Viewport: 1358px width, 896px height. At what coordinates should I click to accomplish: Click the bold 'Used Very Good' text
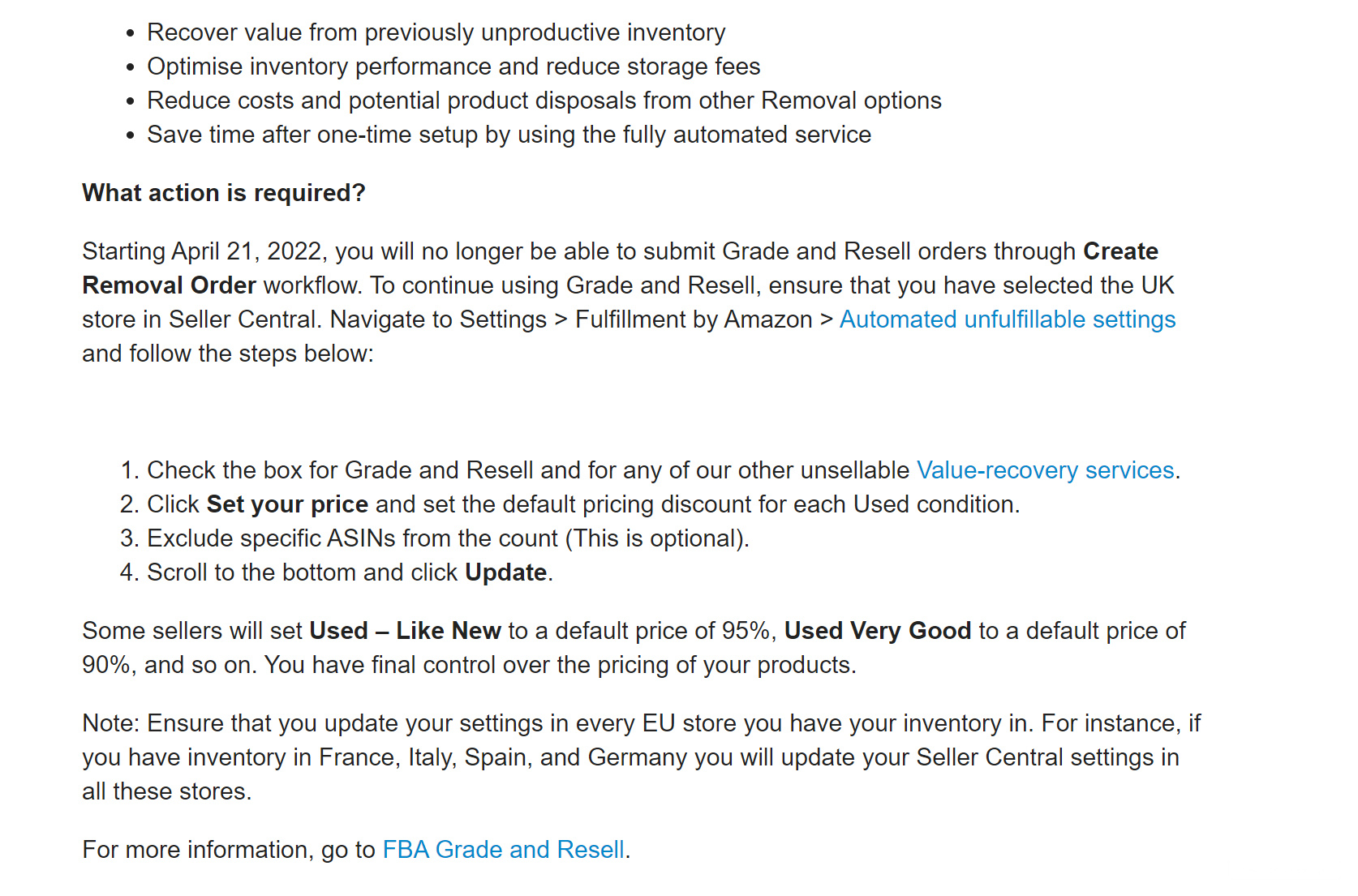pos(877,631)
